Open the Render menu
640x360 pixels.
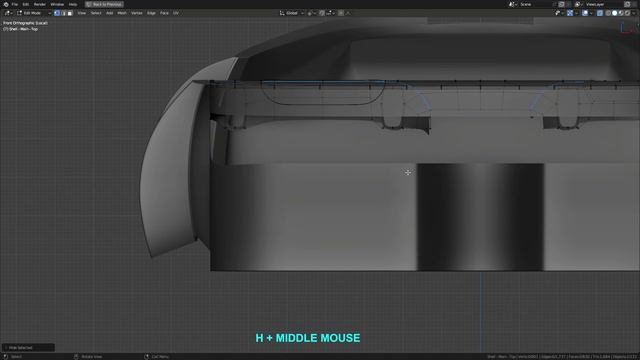(40, 4)
